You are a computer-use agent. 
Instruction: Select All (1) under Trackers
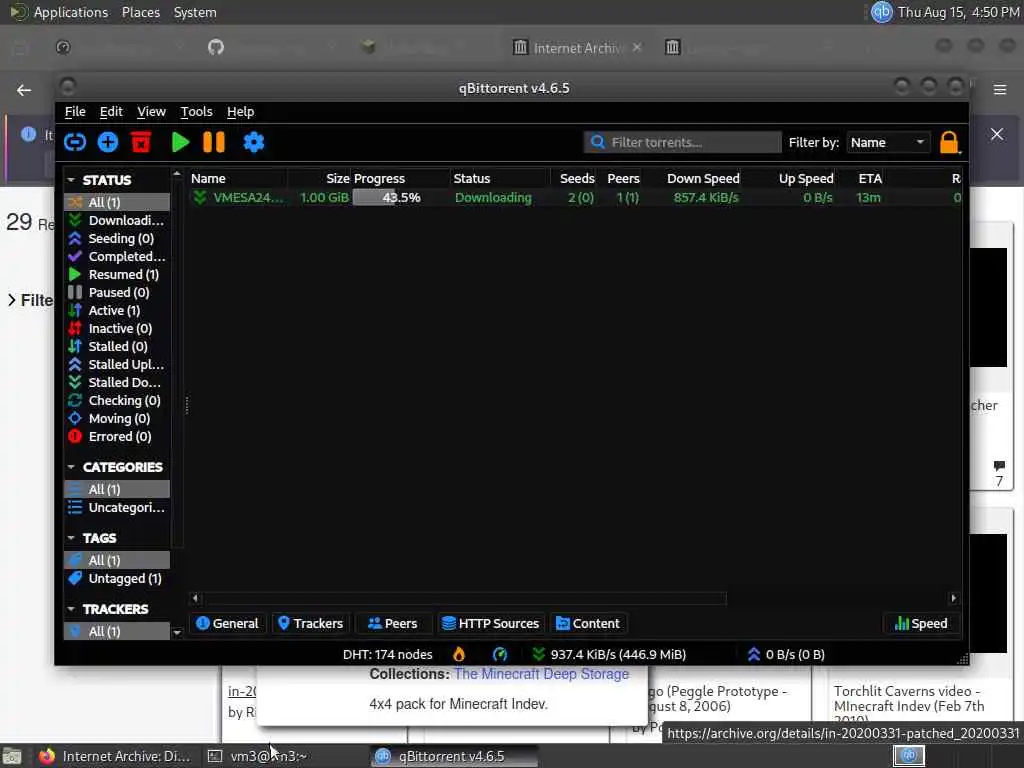click(x=117, y=632)
